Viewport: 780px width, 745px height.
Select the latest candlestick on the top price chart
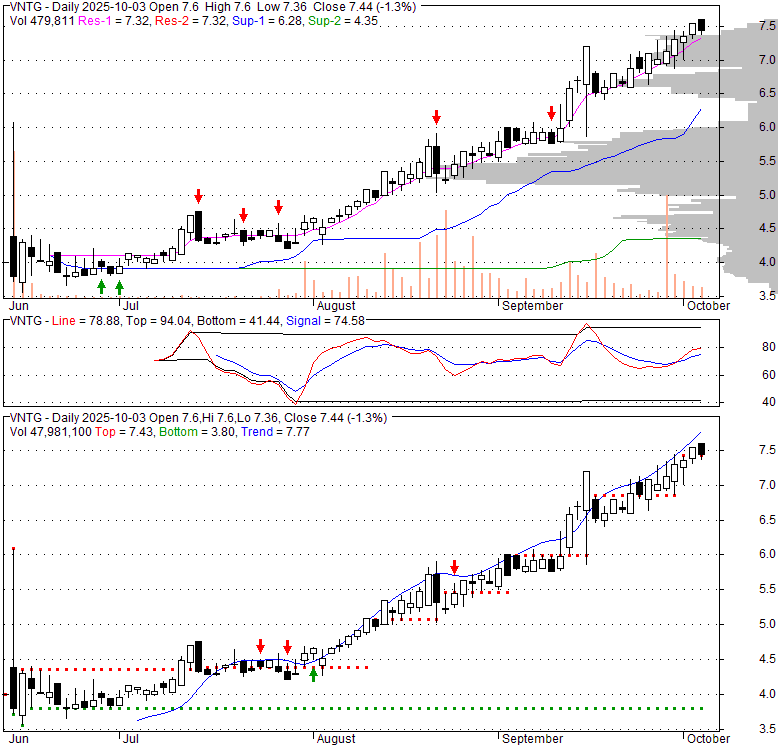coord(701,25)
